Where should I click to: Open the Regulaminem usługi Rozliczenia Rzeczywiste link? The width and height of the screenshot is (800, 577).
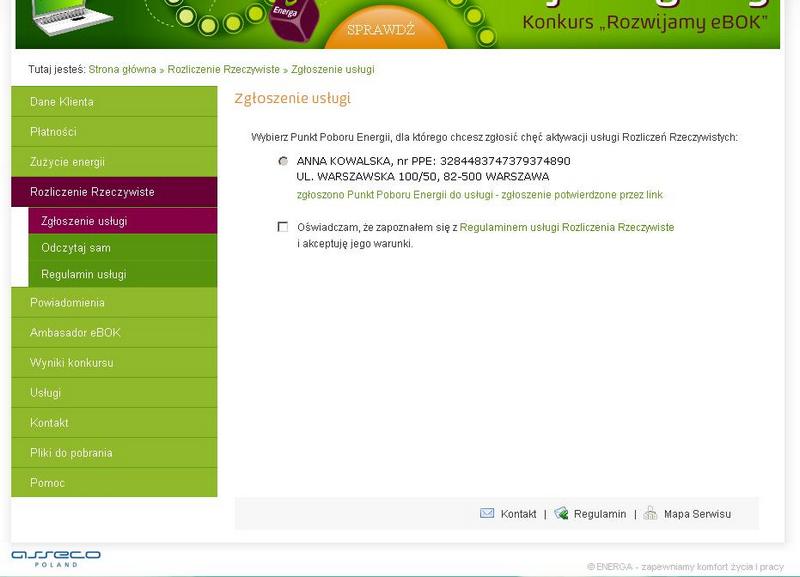tap(566, 228)
